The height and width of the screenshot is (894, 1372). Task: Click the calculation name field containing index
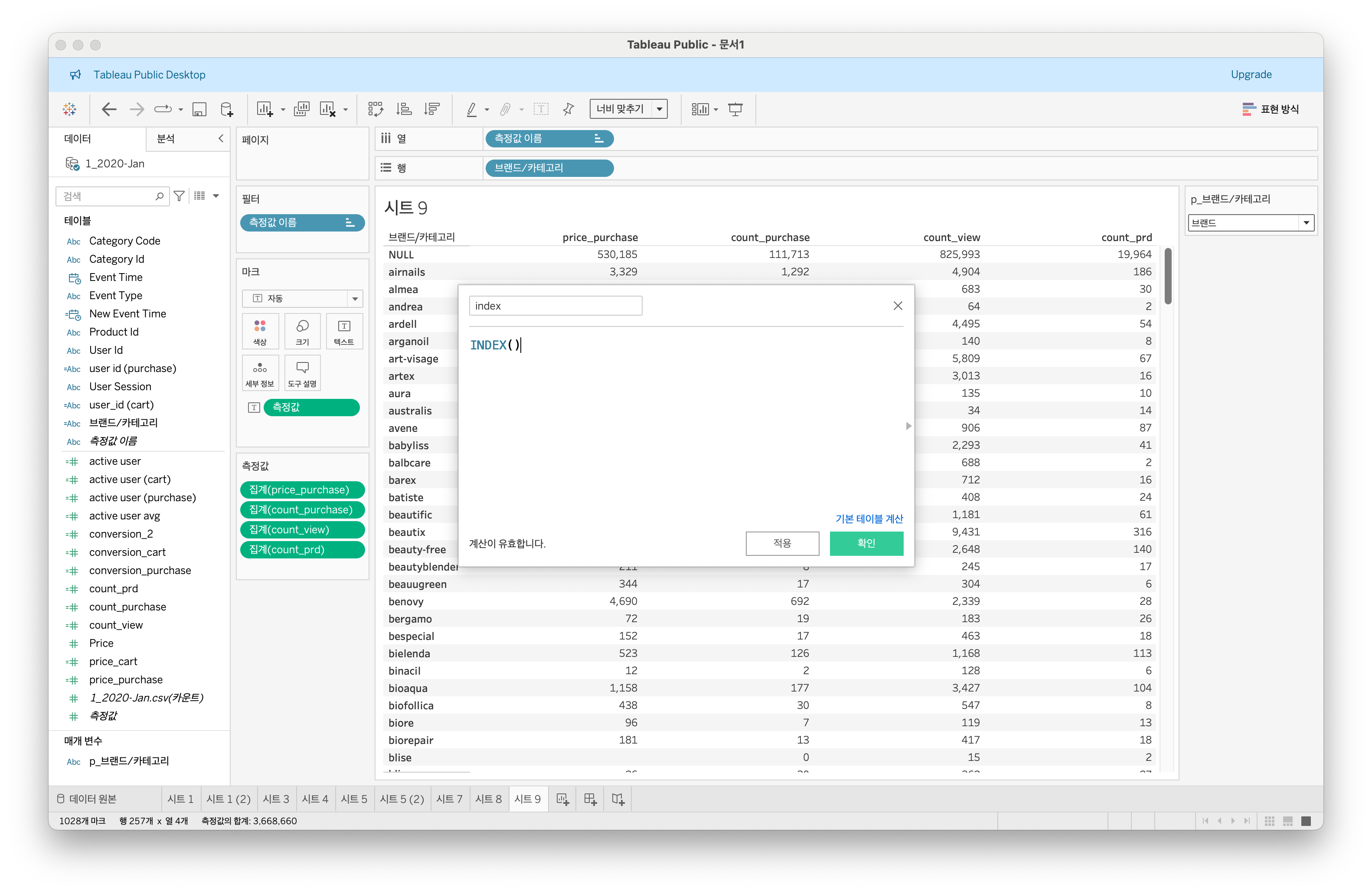(x=555, y=306)
